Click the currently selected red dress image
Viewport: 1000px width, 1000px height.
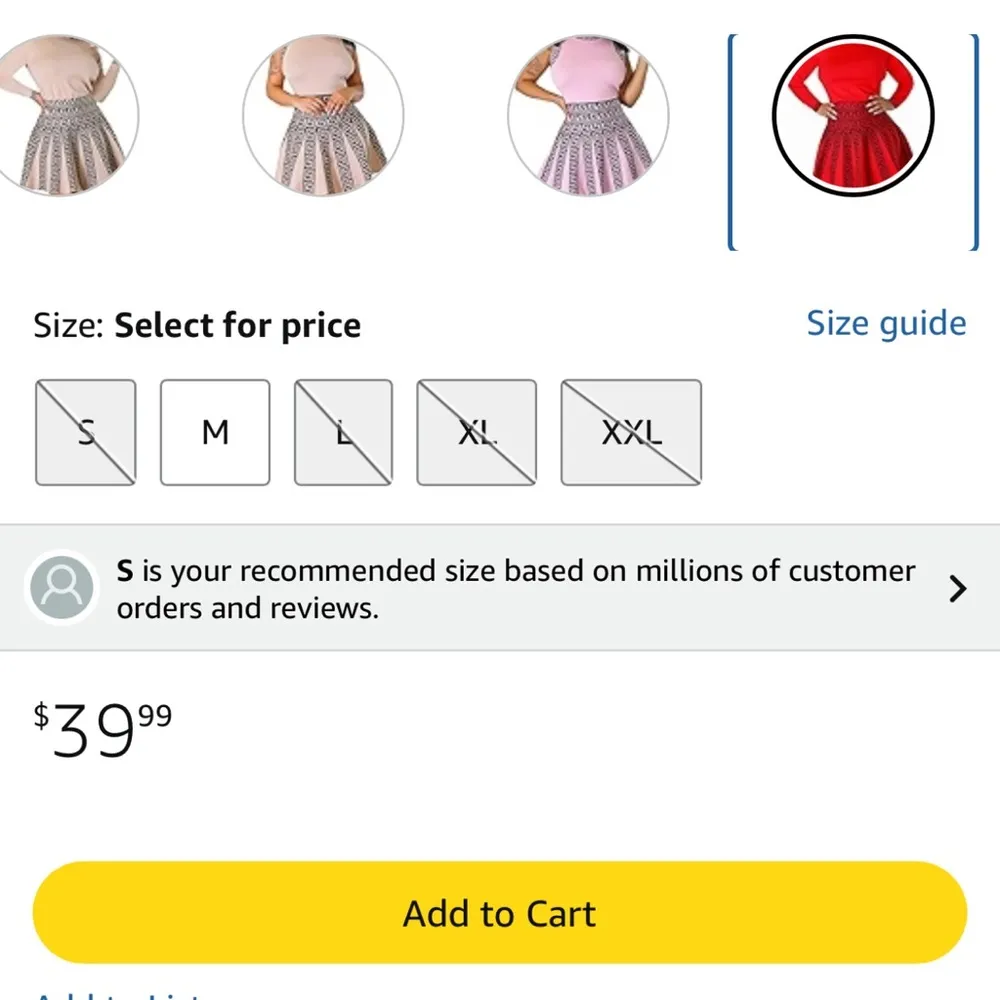(853, 115)
